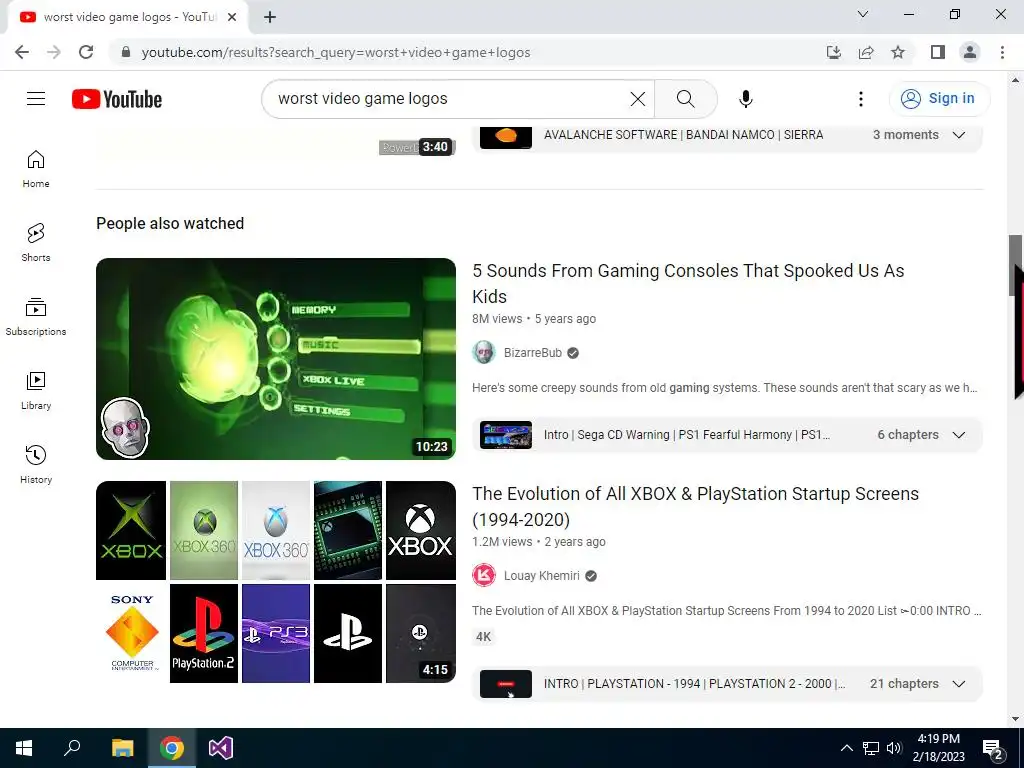Open the YouTube hamburger guide menu
Viewport: 1024px width, 768px height.
click(x=36, y=99)
